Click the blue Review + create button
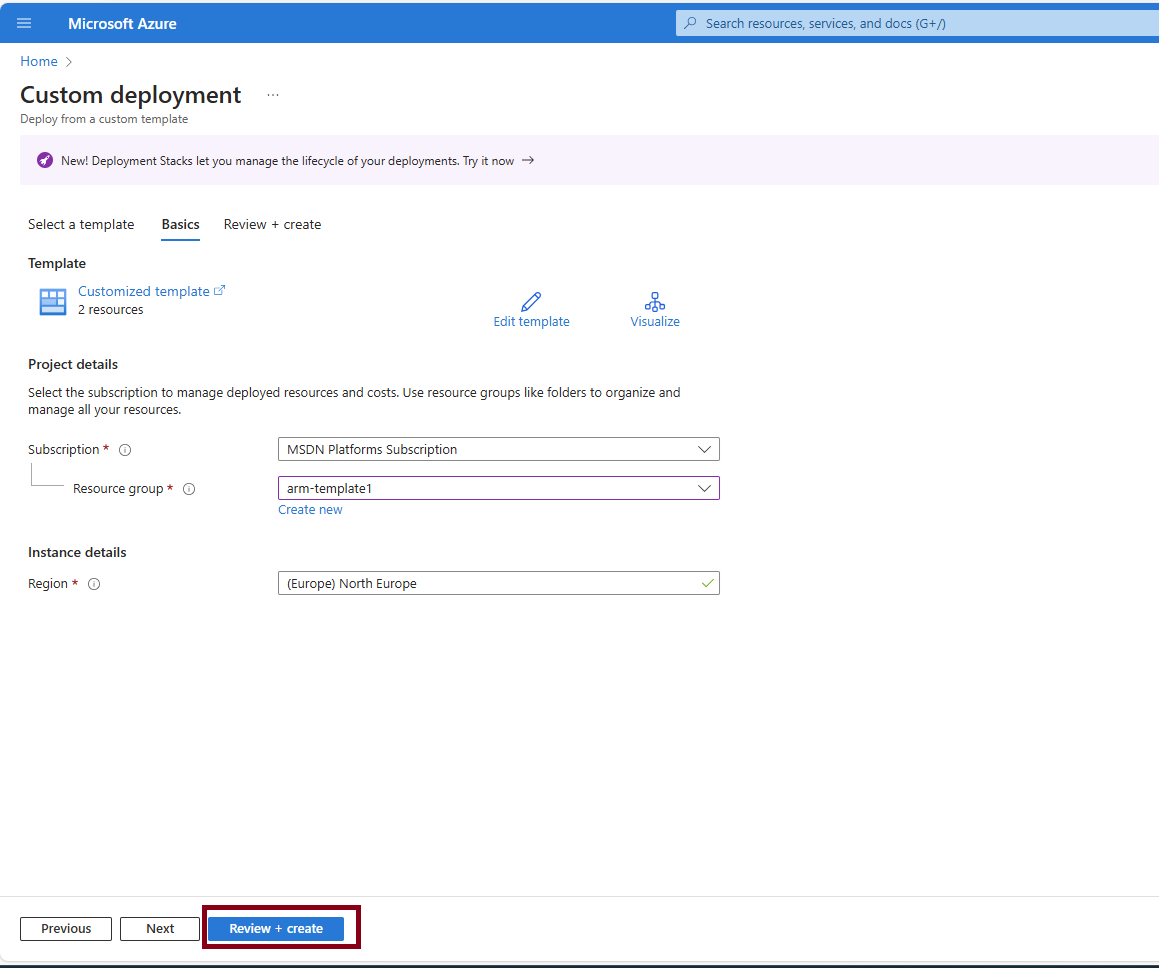 click(x=276, y=929)
